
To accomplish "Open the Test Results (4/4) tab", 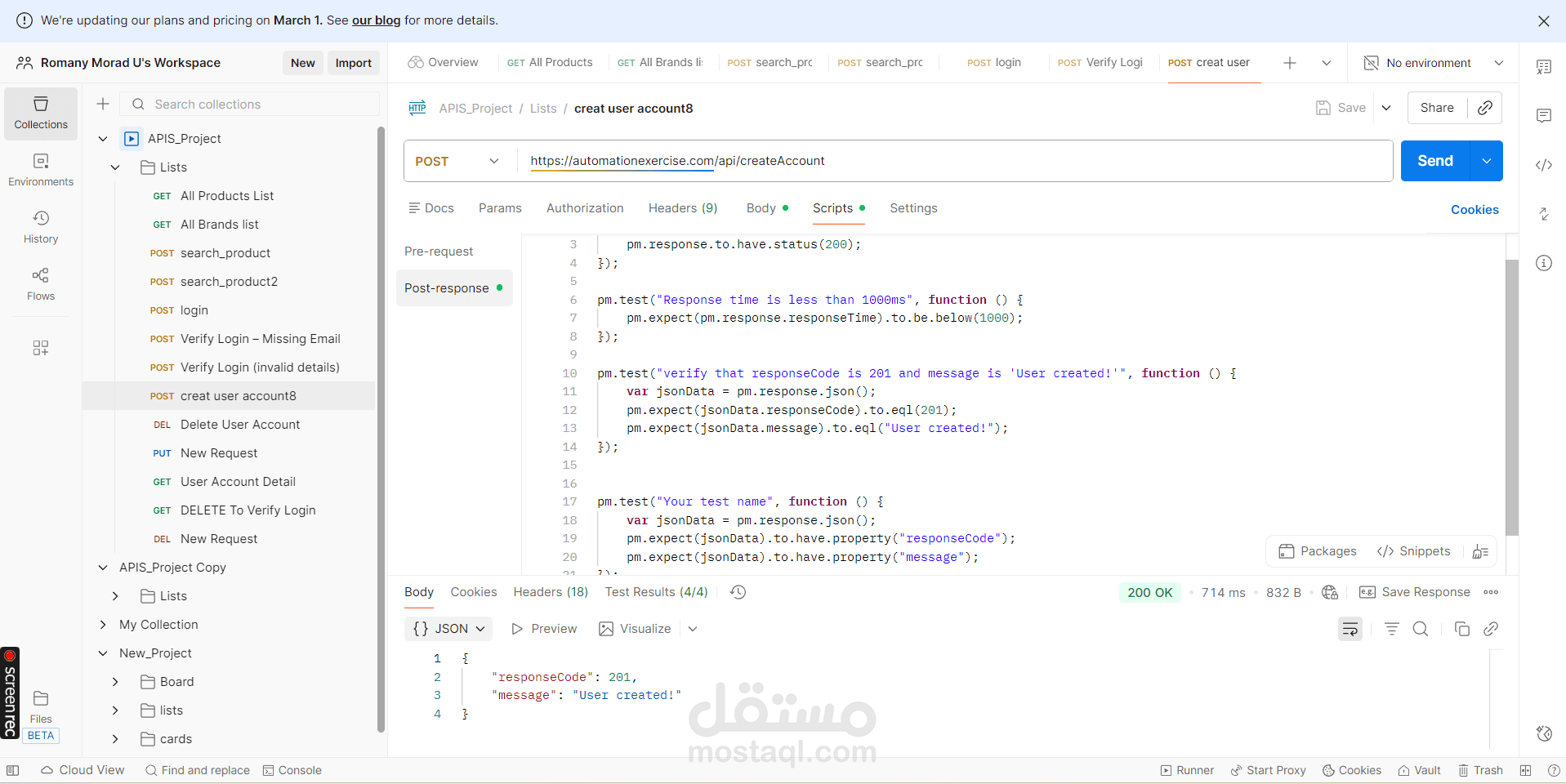I will (656, 592).
